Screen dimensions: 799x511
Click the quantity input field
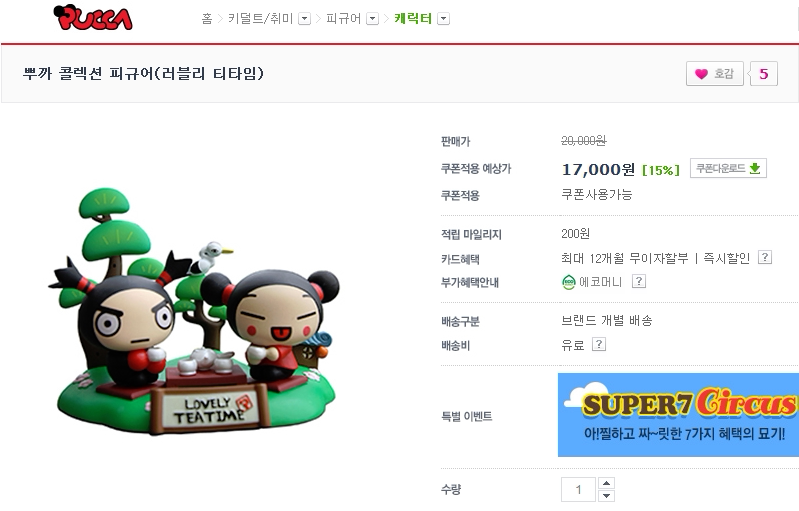[578, 490]
